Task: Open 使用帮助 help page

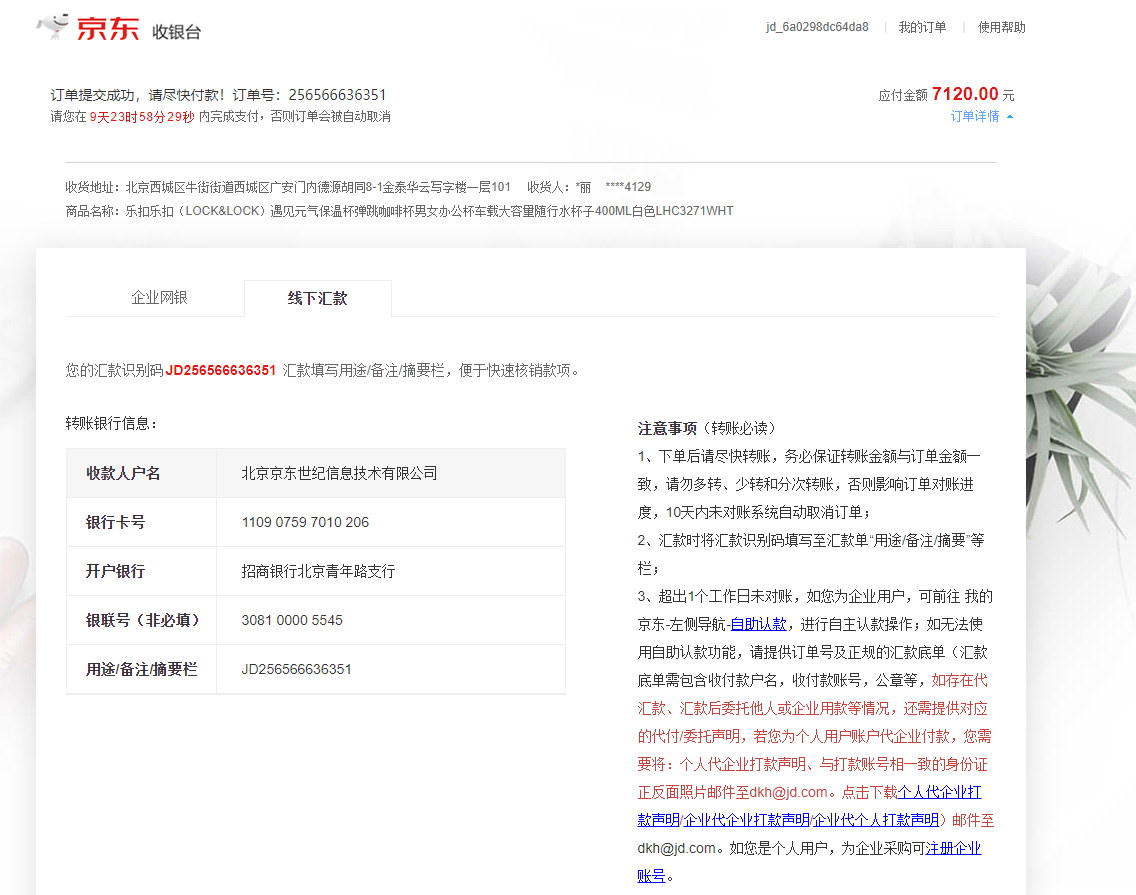Action: 1001,27
